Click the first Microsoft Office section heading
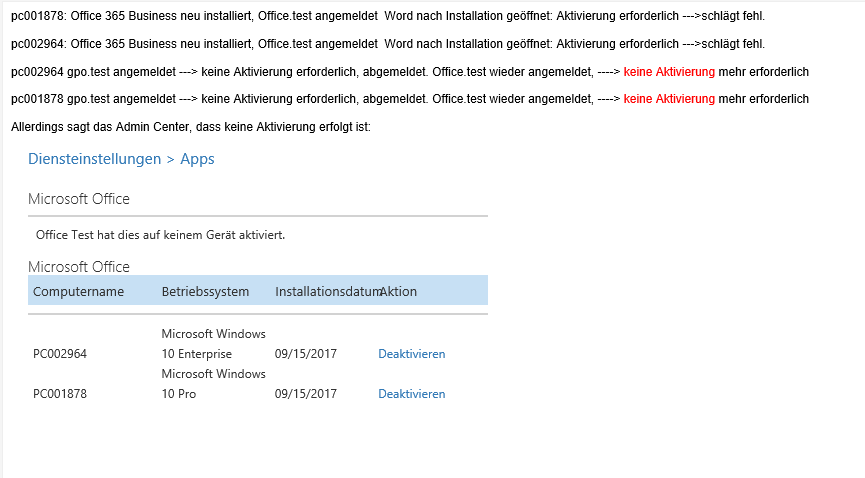The height and width of the screenshot is (478, 865). (x=79, y=199)
